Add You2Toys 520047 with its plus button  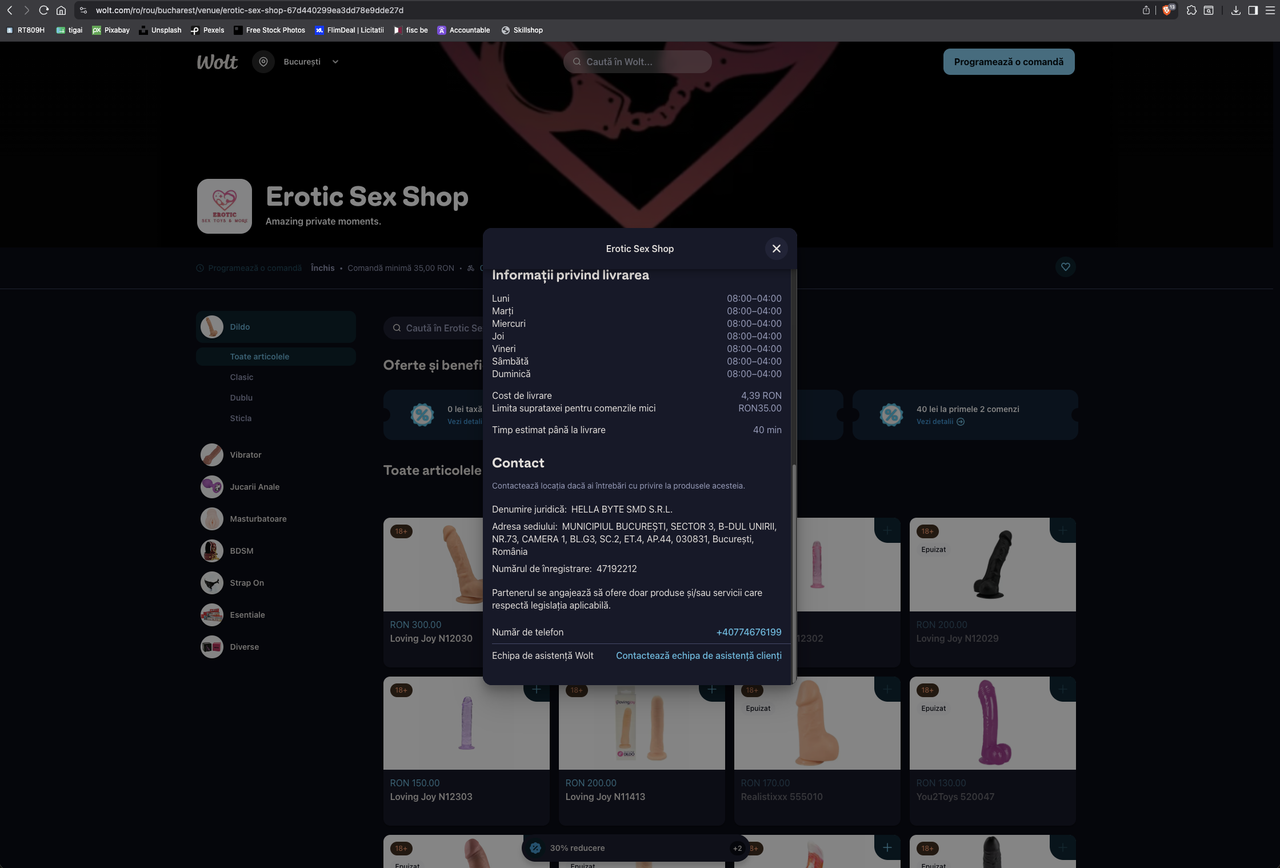click(x=1063, y=689)
